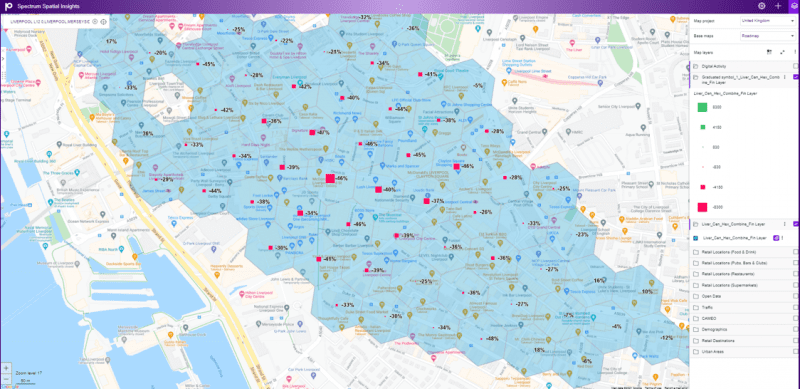This screenshot has width=800, height=389.
Task: Open Graduated symbol layer three-dot menu
Action: point(785,77)
